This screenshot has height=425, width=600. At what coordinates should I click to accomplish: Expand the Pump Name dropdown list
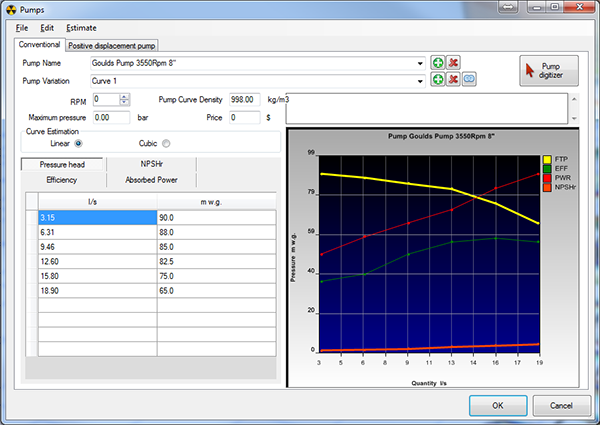tap(421, 62)
